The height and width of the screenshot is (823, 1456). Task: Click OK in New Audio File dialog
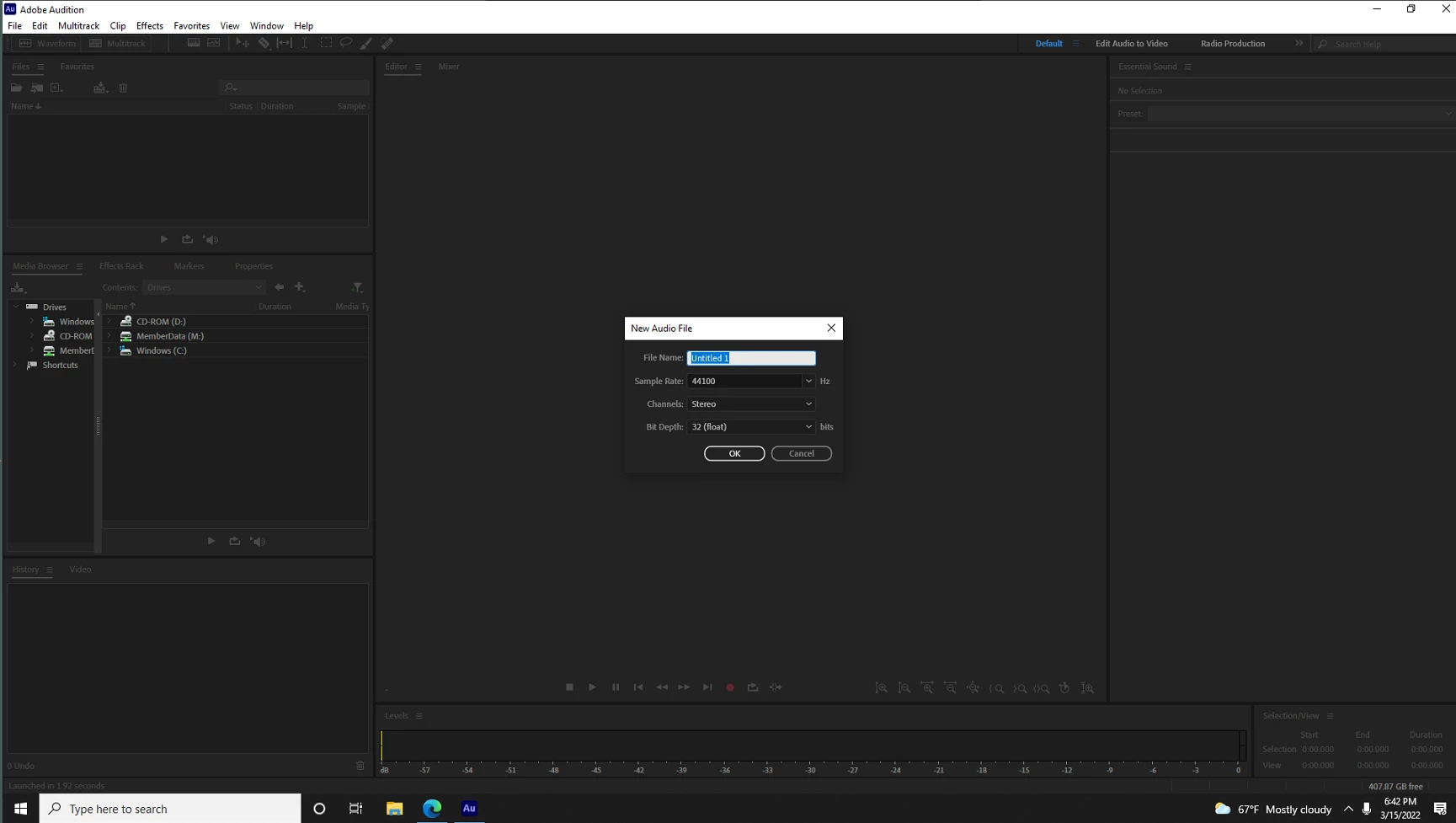(x=734, y=453)
